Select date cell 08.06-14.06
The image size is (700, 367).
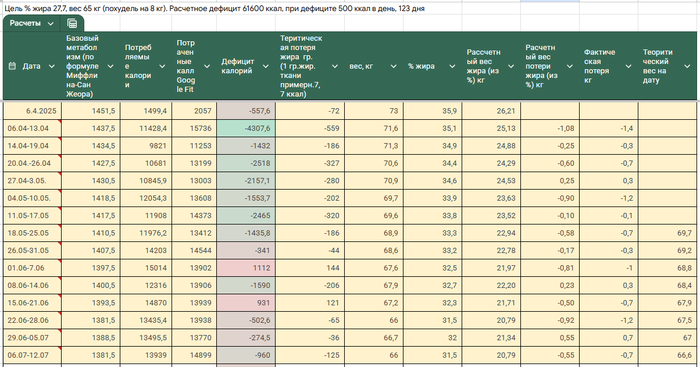pos(33,285)
